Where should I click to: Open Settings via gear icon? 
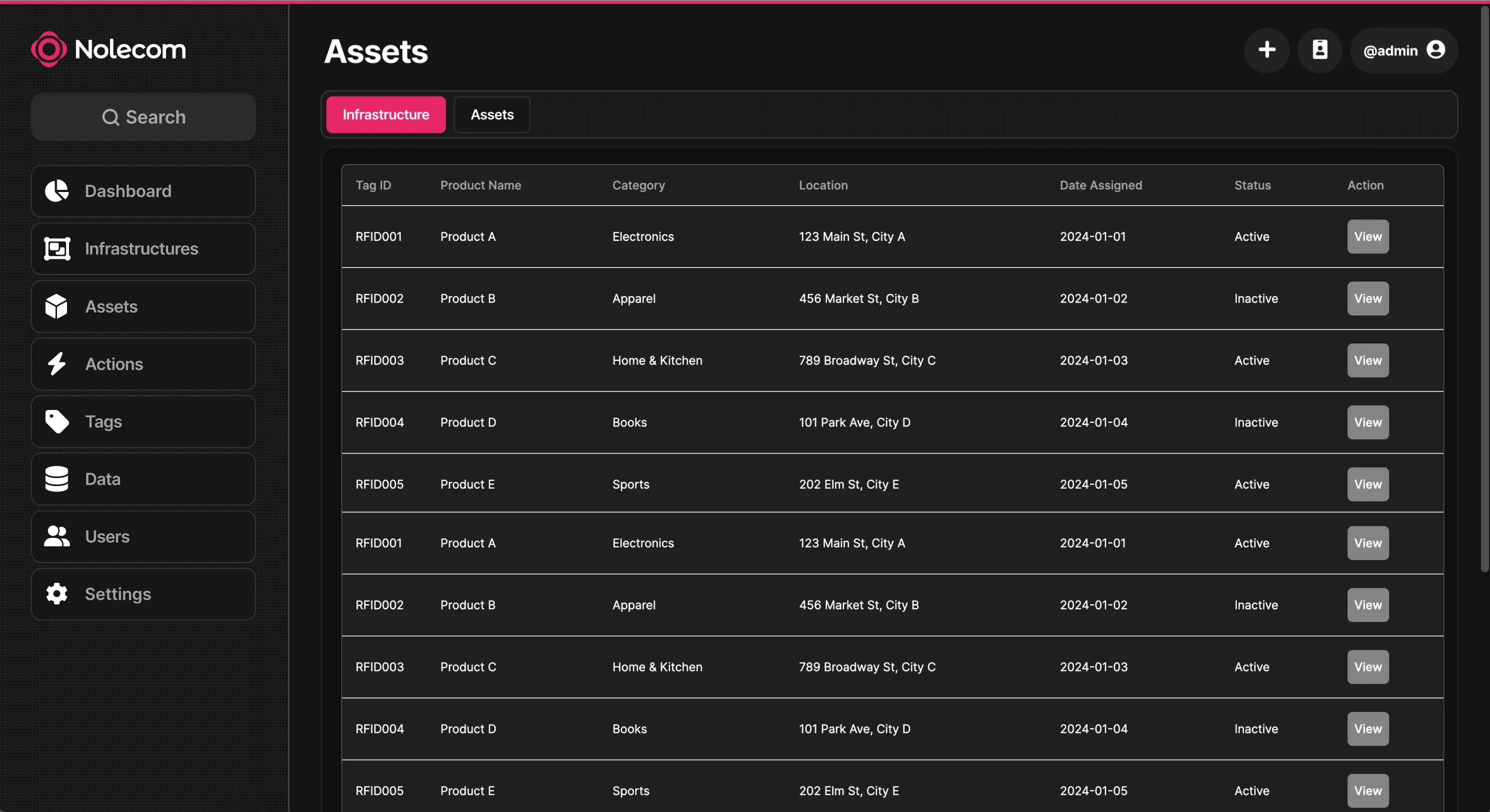pyautogui.click(x=56, y=594)
